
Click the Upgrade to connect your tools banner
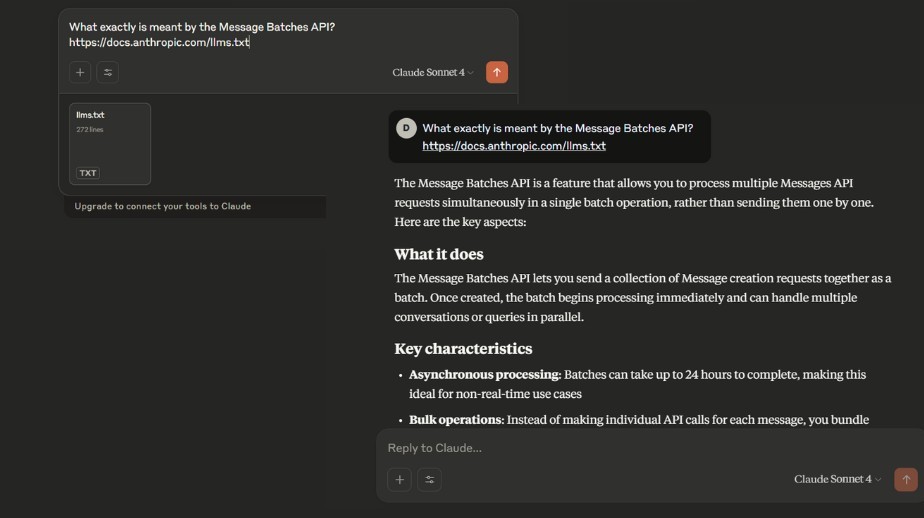pyautogui.click(x=196, y=206)
